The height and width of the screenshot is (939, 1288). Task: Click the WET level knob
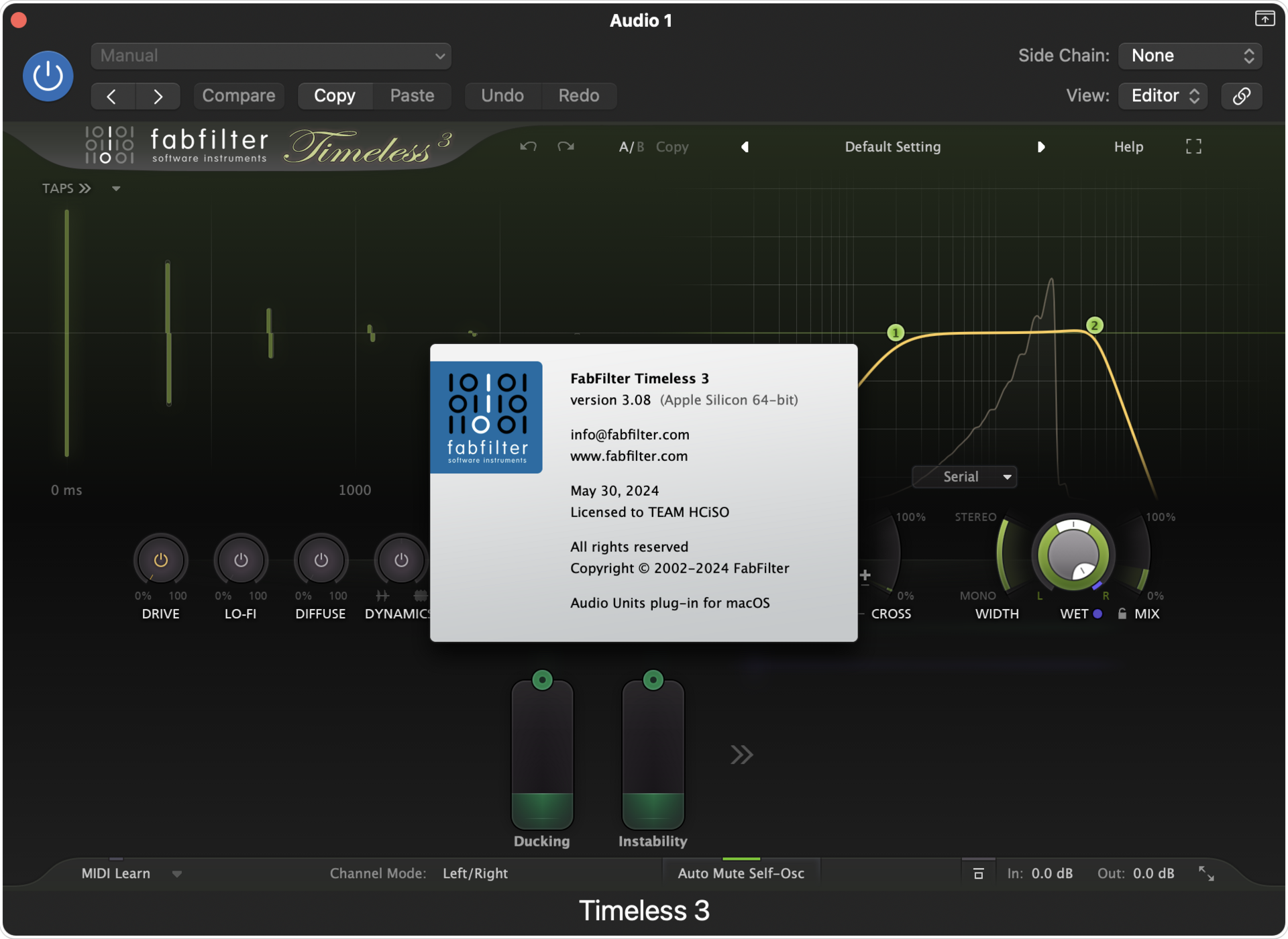(1073, 554)
